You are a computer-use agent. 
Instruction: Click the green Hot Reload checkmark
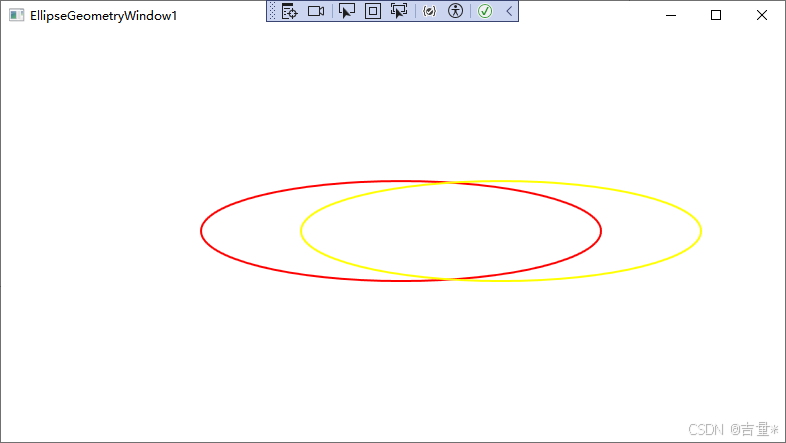click(x=485, y=11)
